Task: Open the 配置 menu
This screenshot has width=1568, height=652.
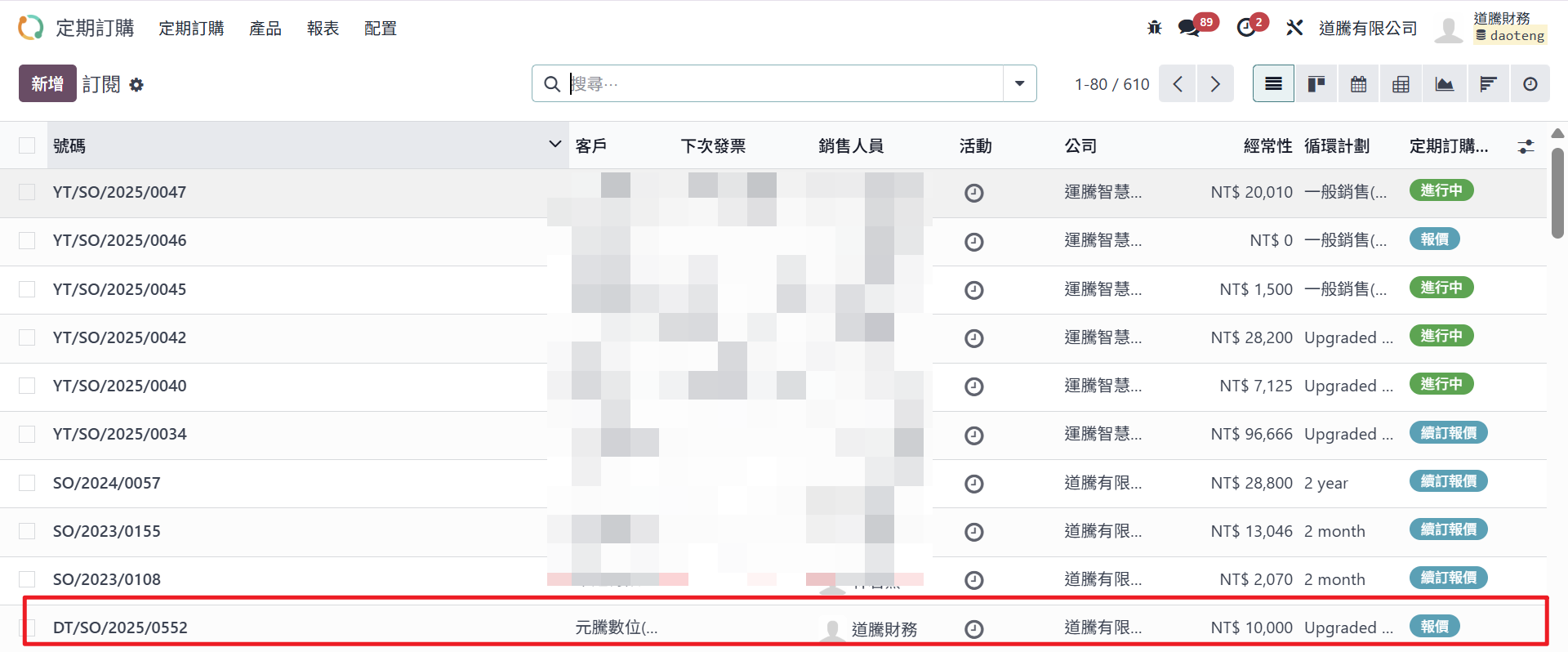Action: pos(380,29)
